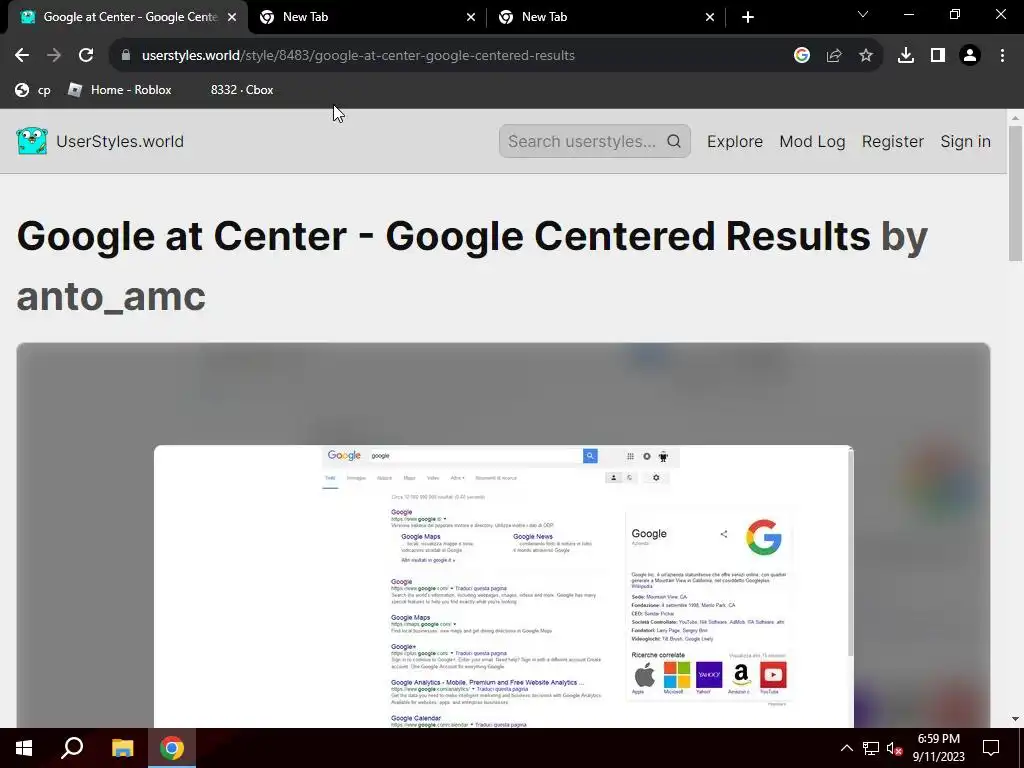The image size is (1024, 768).
Task: Reload the current page
Action: [x=86, y=56]
